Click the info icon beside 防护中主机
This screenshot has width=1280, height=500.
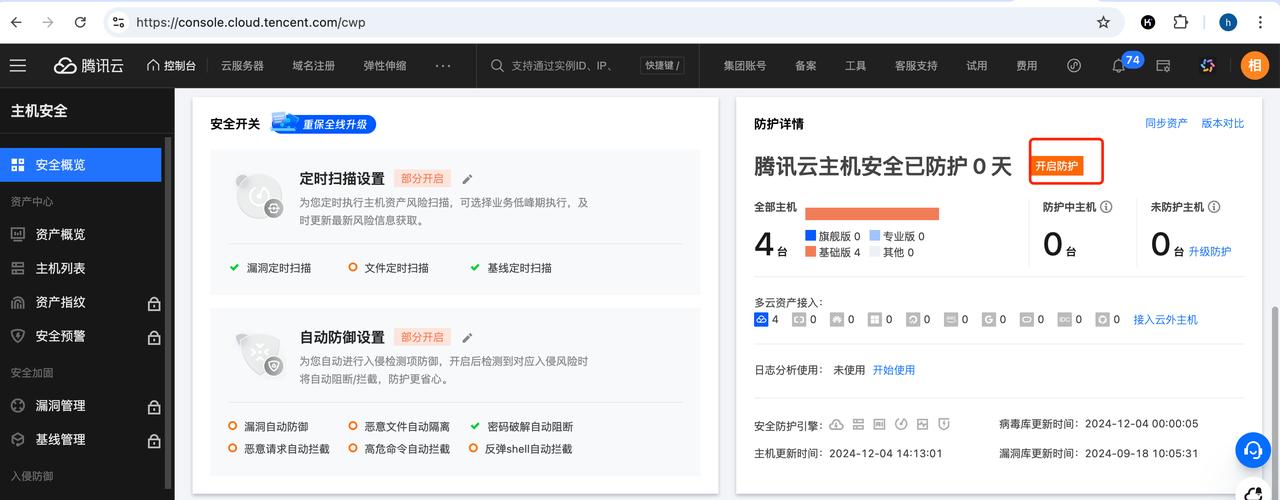(1106, 207)
